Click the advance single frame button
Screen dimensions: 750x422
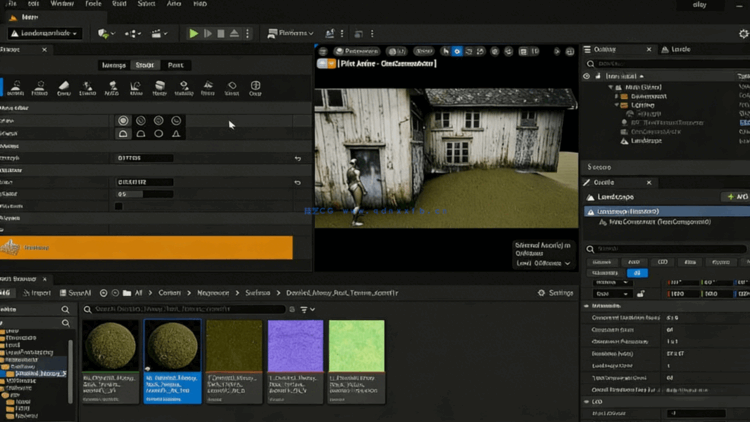coord(208,33)
